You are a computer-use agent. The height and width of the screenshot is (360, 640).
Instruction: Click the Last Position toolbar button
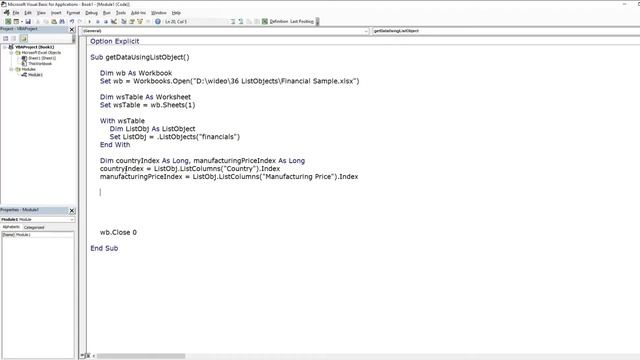pyautogui.click(x=302, y=21)
